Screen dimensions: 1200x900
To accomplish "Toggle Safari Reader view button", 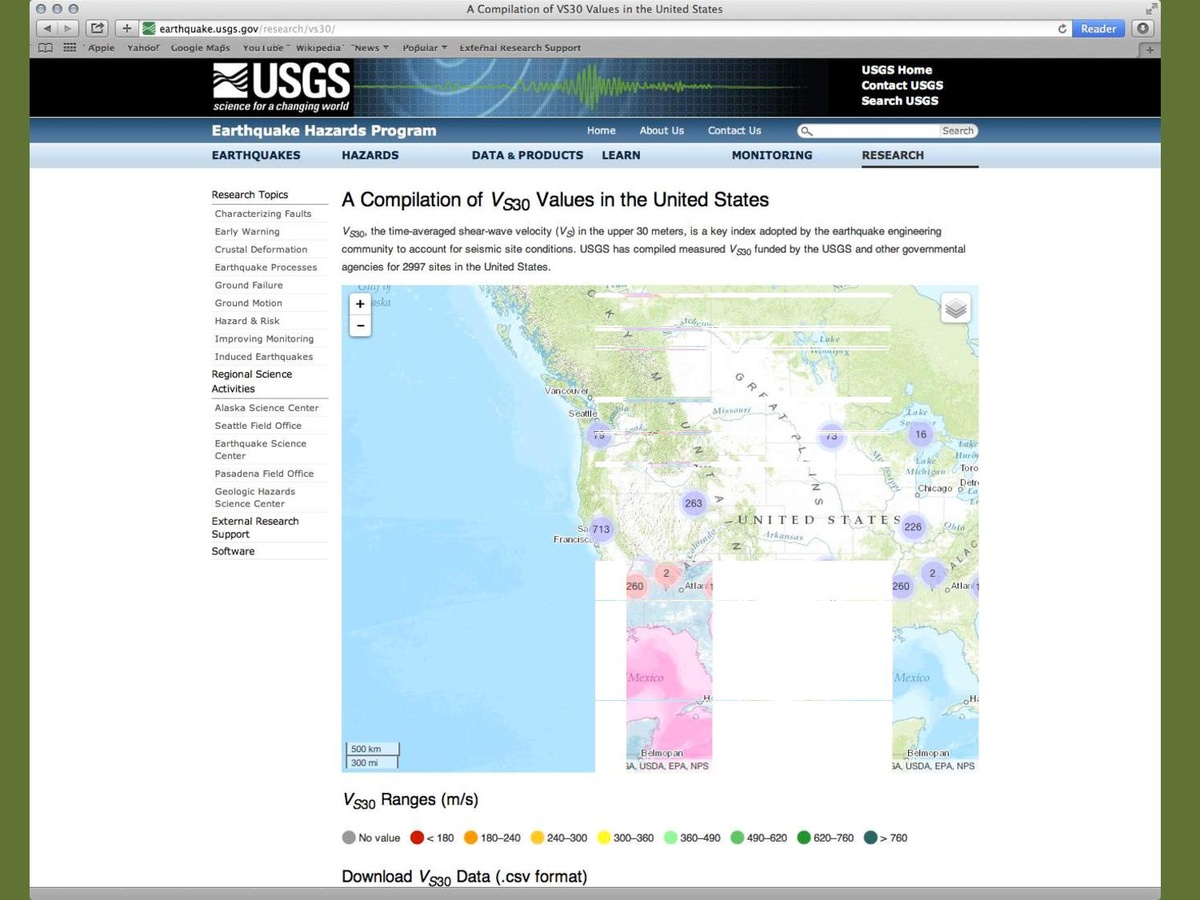I will tap(1098, 29).
